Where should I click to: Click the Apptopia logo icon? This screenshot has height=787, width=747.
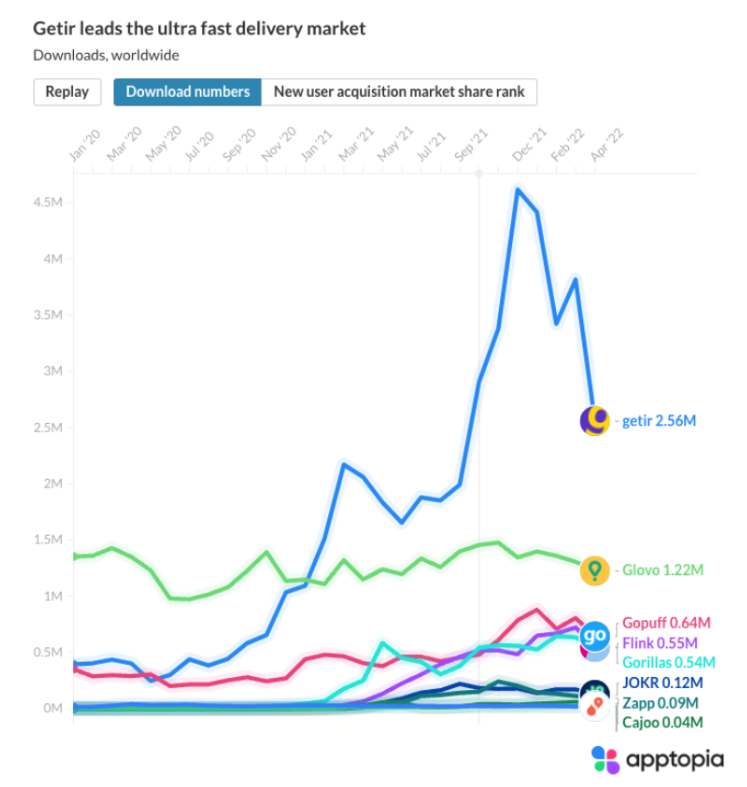coord(605,759)
